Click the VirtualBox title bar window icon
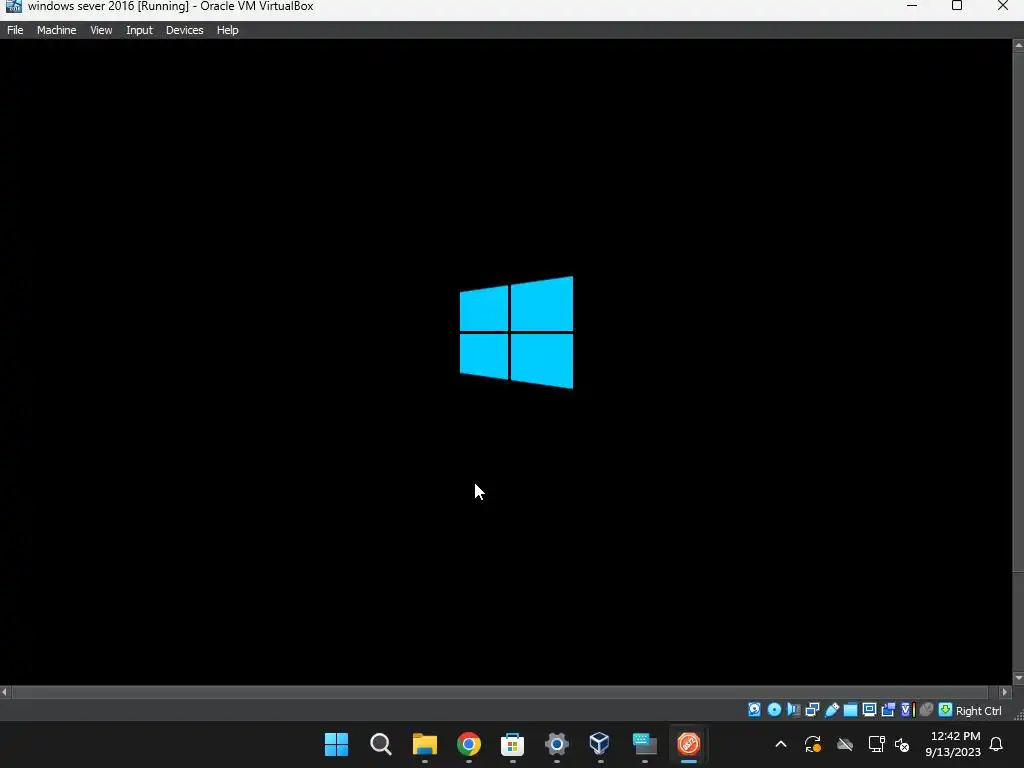 pyautogui.click(x=13, y=7)
